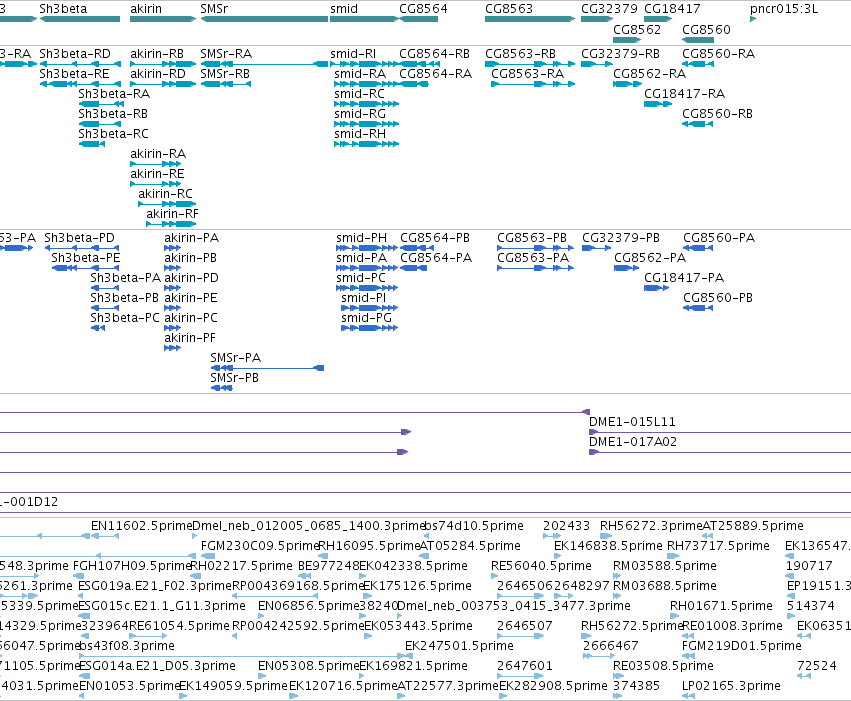Click the CG8563-RA transcript label
The image size is (851, 701).
pos(528,73)
